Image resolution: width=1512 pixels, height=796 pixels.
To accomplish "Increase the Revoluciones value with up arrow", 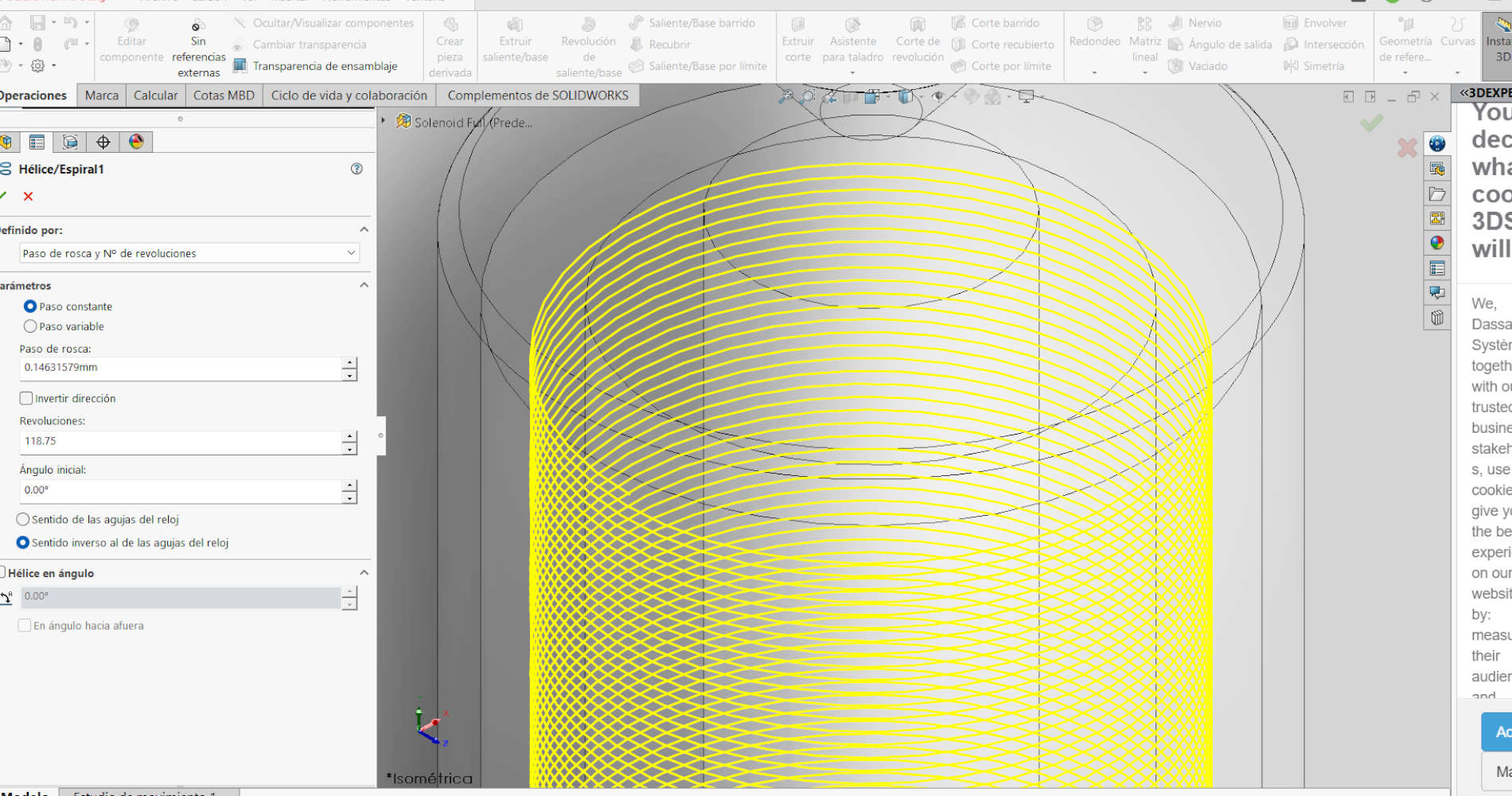I will pos(349,435).
